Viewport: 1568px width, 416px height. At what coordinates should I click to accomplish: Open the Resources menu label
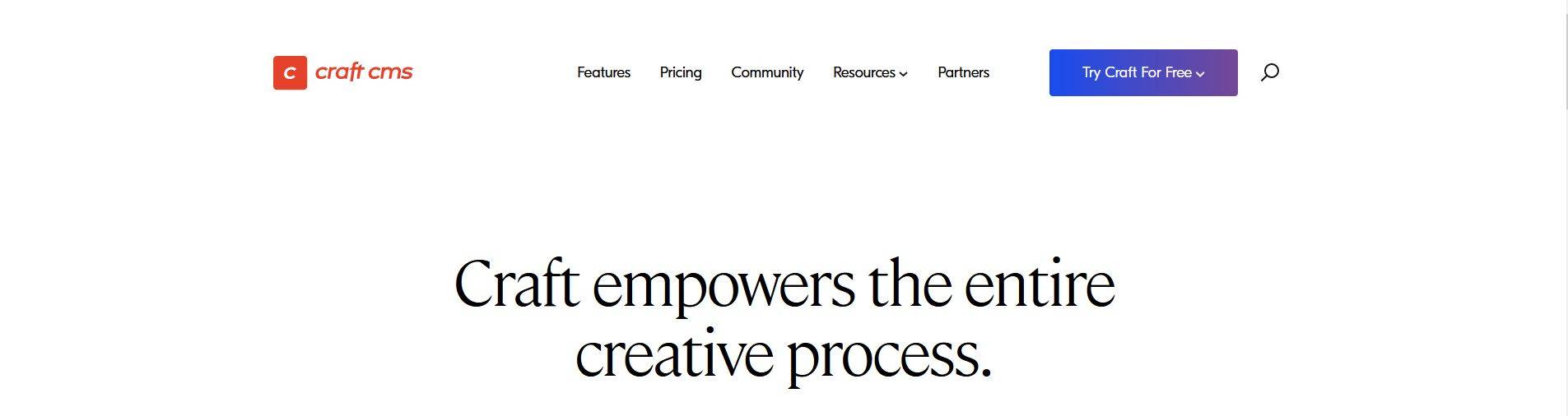pos(863,72)
